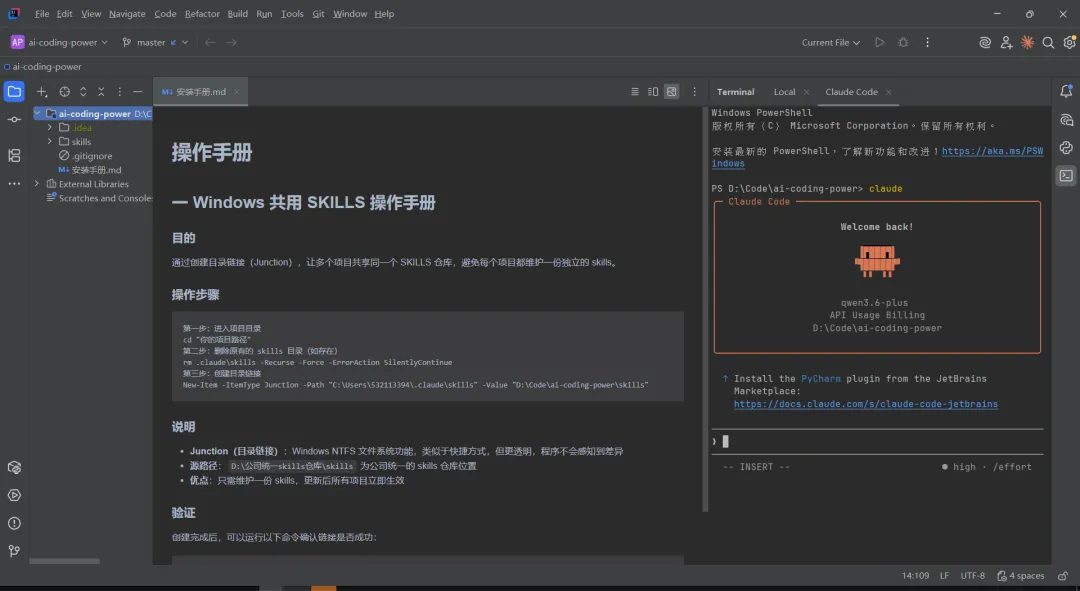Open Python Console tool window
Viewport: 1080px width, 591px height.
tap(1066, 148)
